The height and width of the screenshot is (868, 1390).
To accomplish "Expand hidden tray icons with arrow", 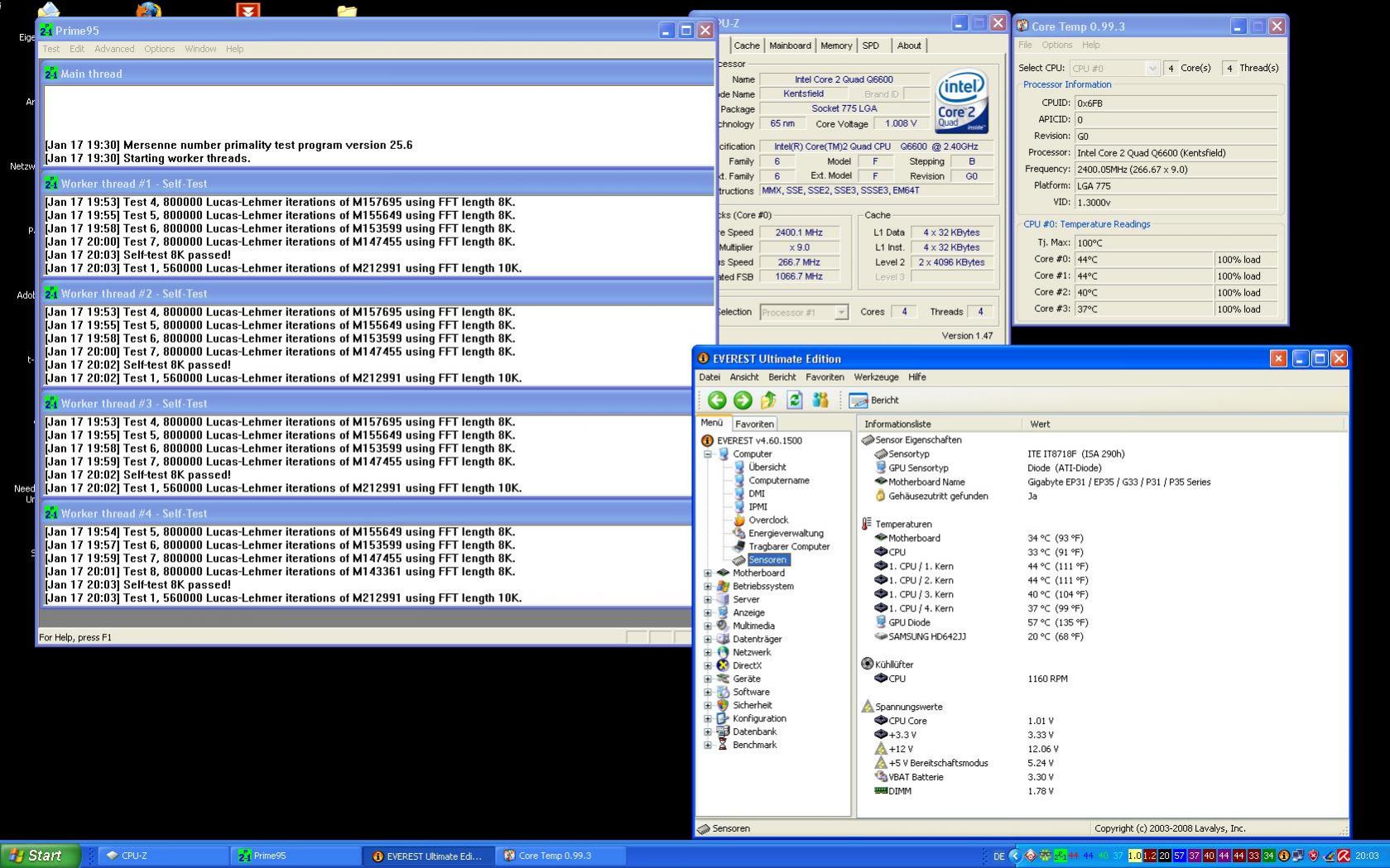I will [x=1015, y=856].
